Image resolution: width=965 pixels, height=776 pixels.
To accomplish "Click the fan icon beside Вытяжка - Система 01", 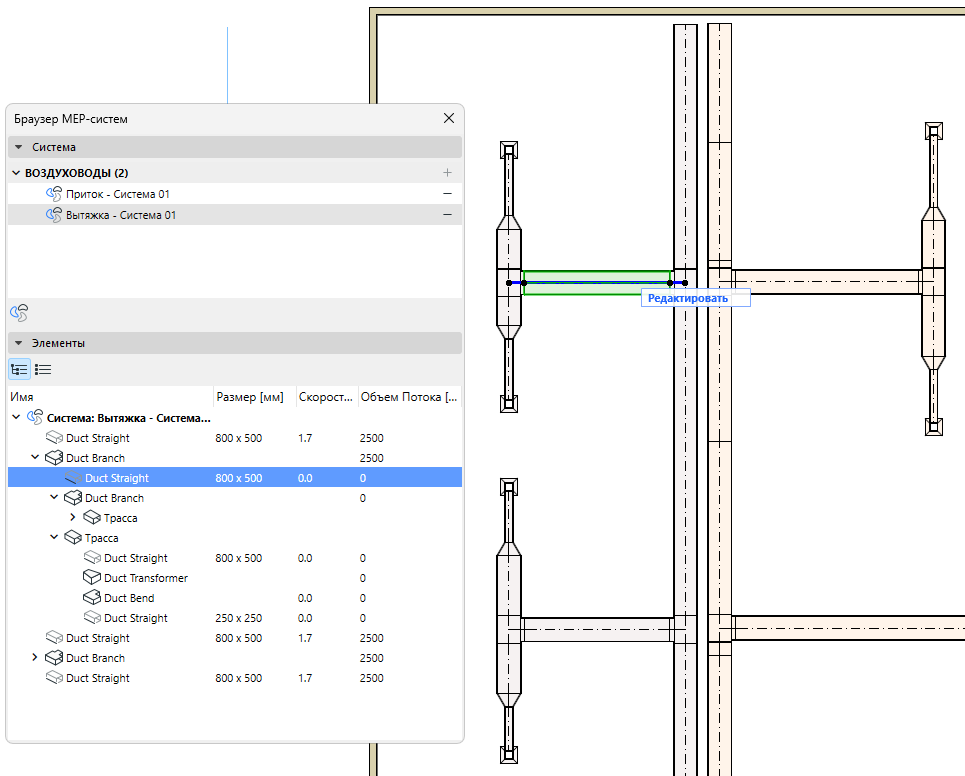I will click(x=54, y=215).
